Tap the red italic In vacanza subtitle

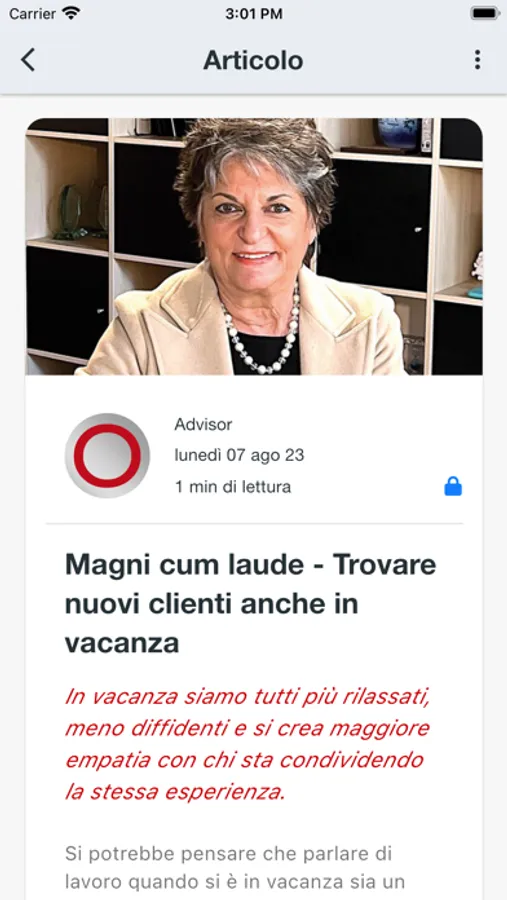(x=247, y=744)
